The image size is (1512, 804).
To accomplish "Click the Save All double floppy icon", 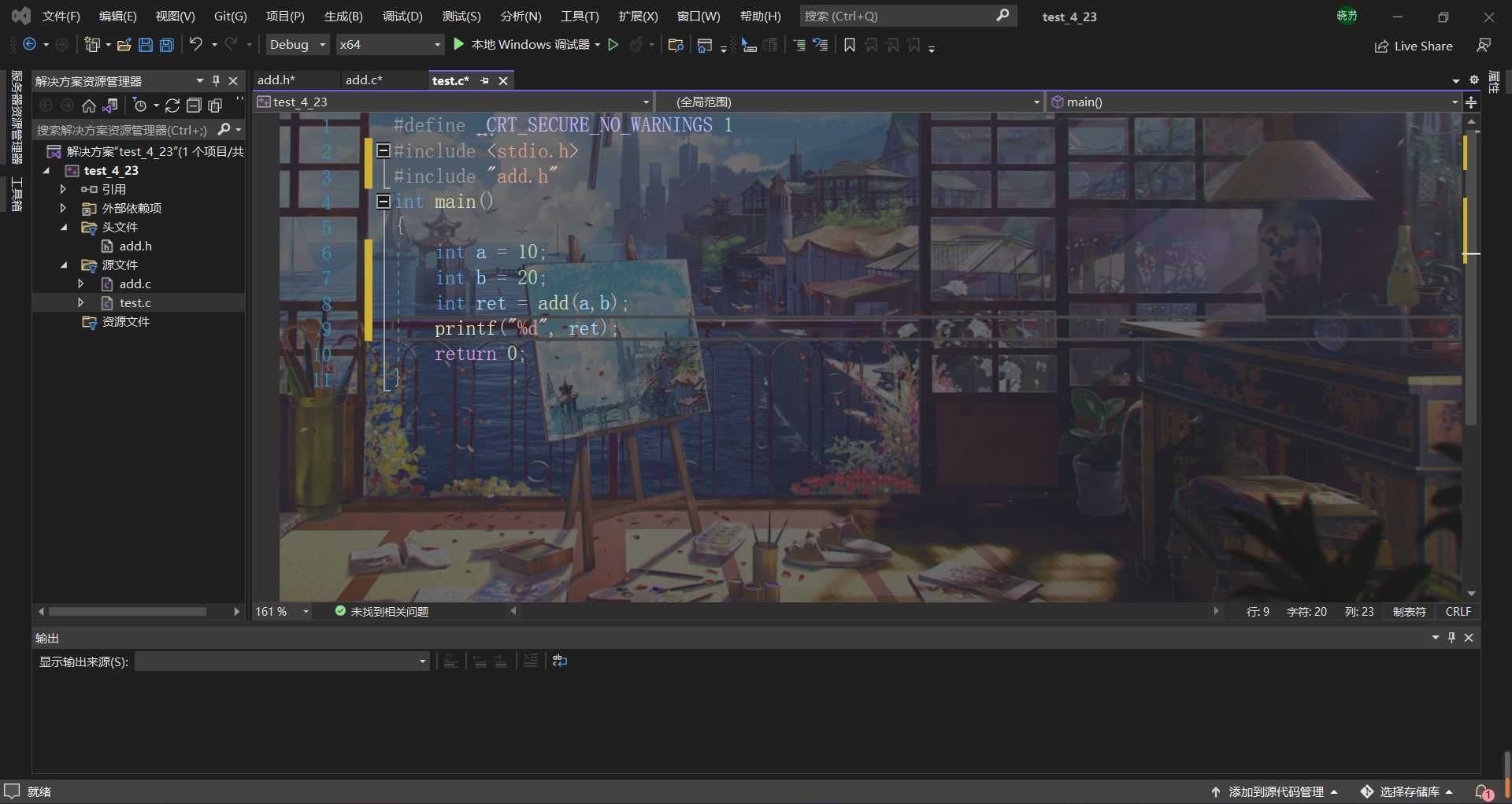I will point(166,45).
